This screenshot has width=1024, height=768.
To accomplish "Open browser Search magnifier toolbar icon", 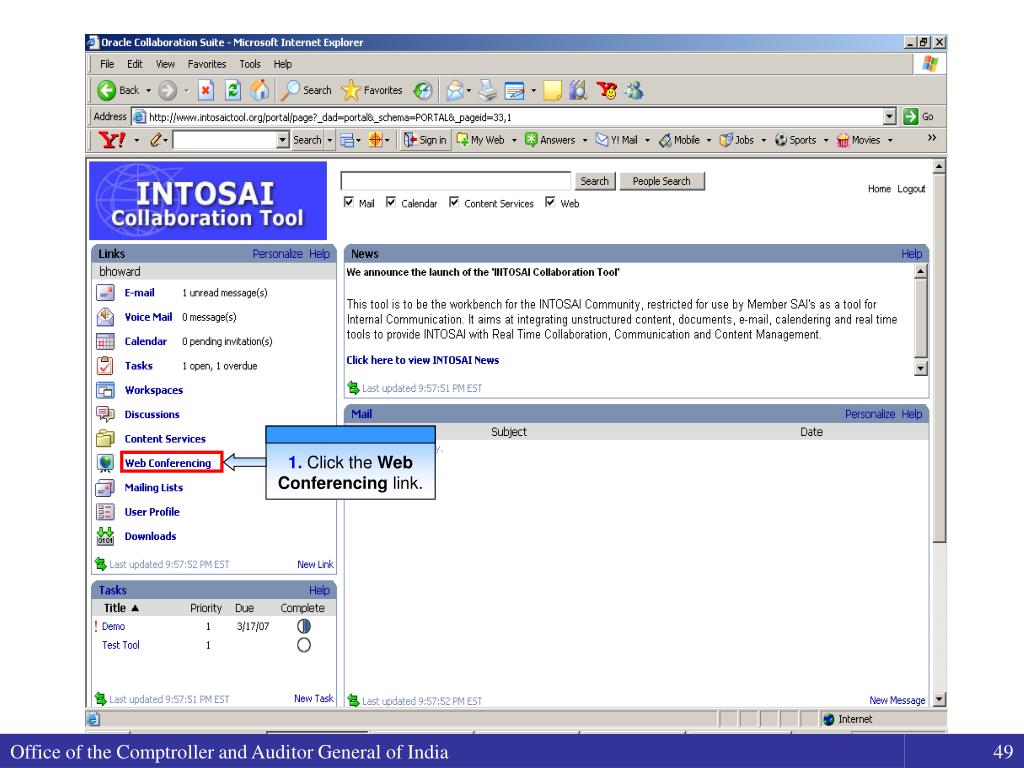I will 289,90.
